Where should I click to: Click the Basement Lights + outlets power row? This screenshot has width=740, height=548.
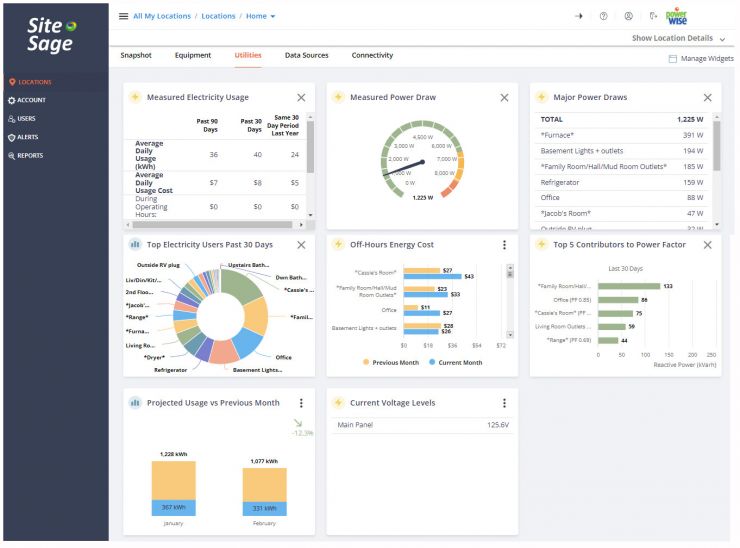(622, 151)
